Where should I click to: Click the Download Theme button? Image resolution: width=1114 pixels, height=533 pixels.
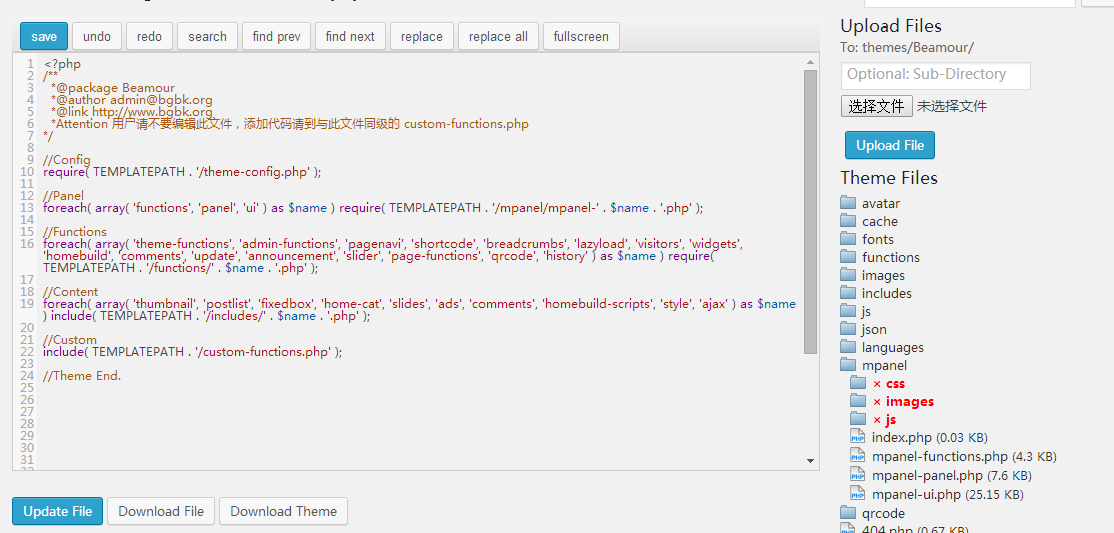pos(283,511)
